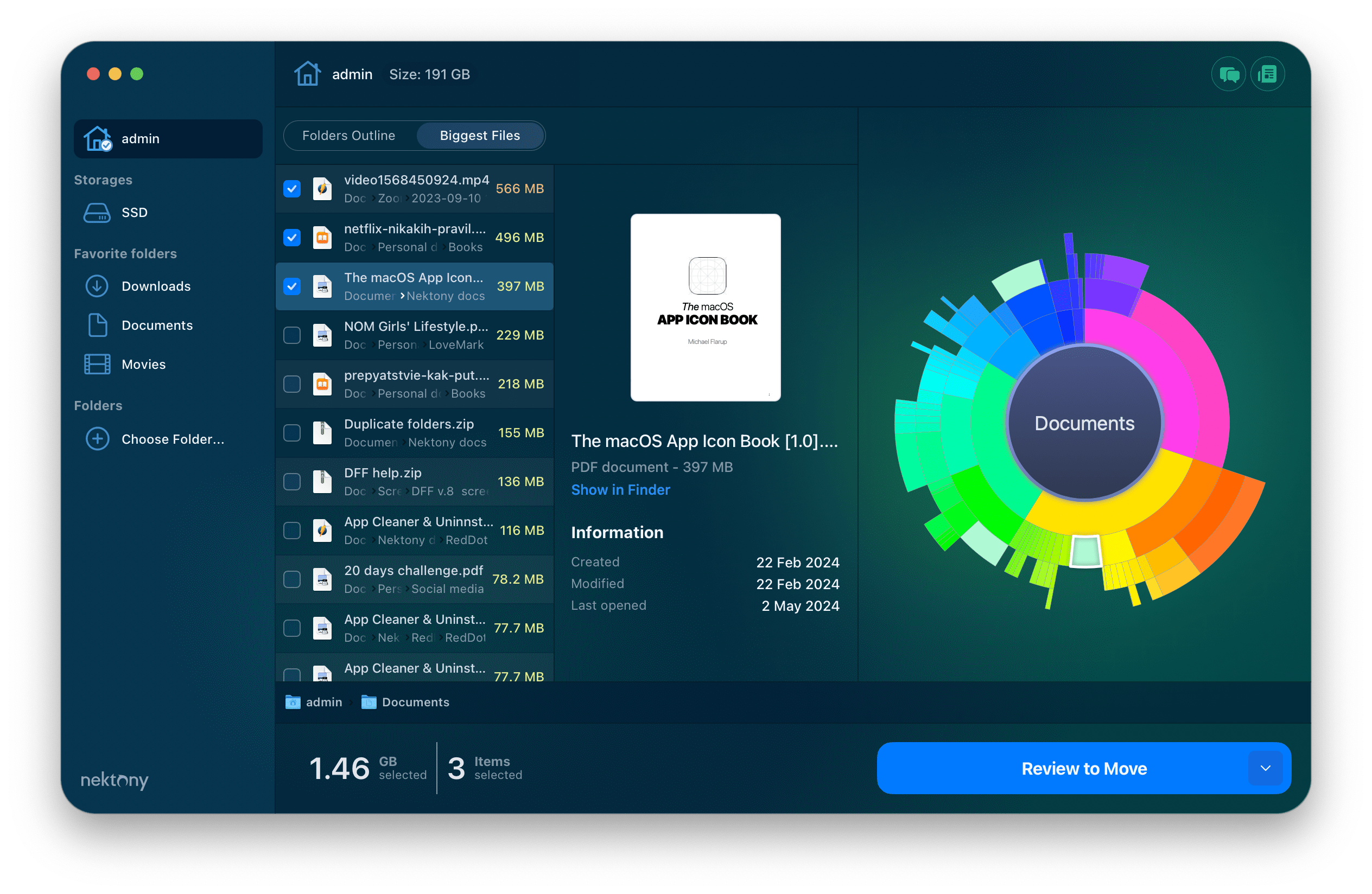This screenshot has width=1372, height=894.
Task: Click the clipboard/notes icon top right
Action: [x=1261, y=74]
